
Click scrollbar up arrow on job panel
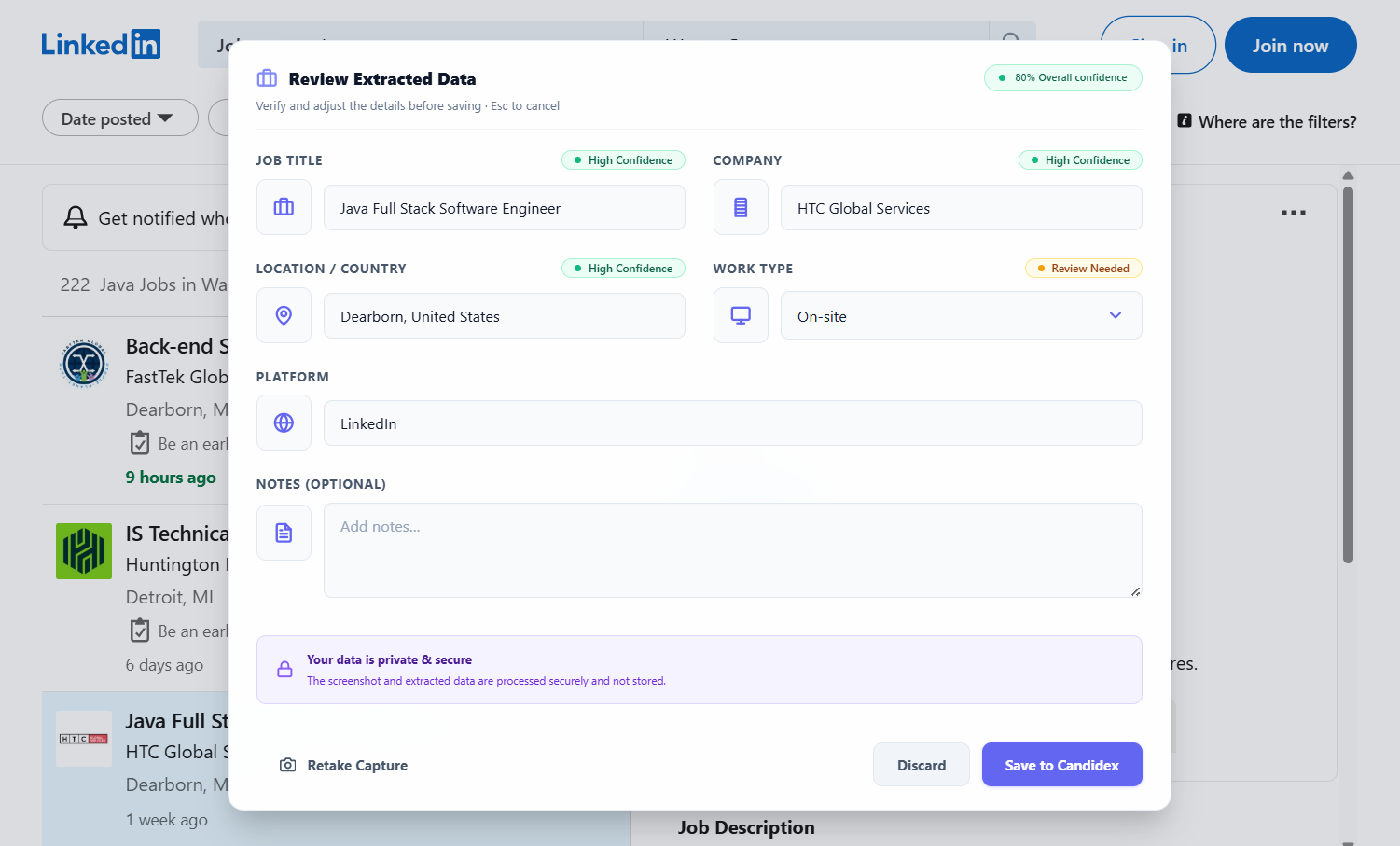[1348, 175]
